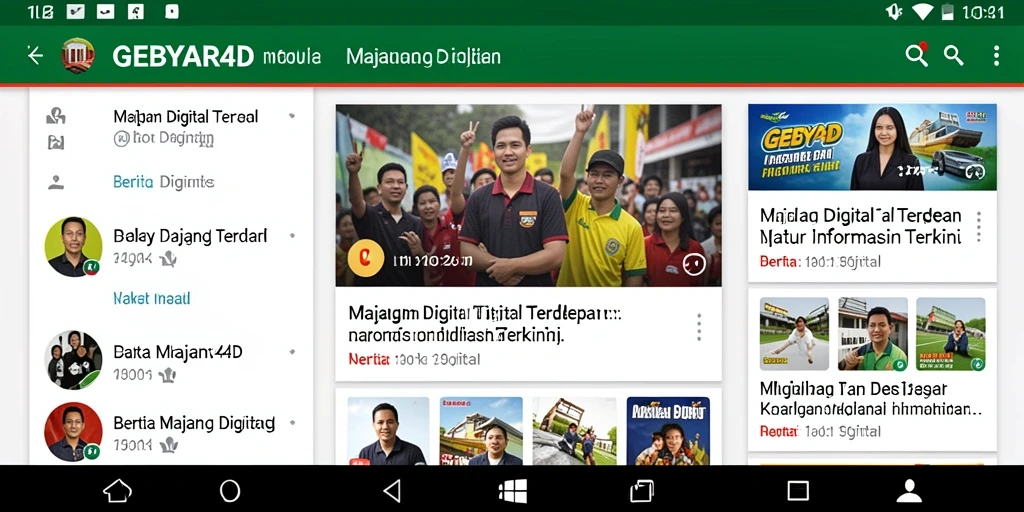Tap the group photo avatar beside Barta Majant44D

tap(73, 360)
